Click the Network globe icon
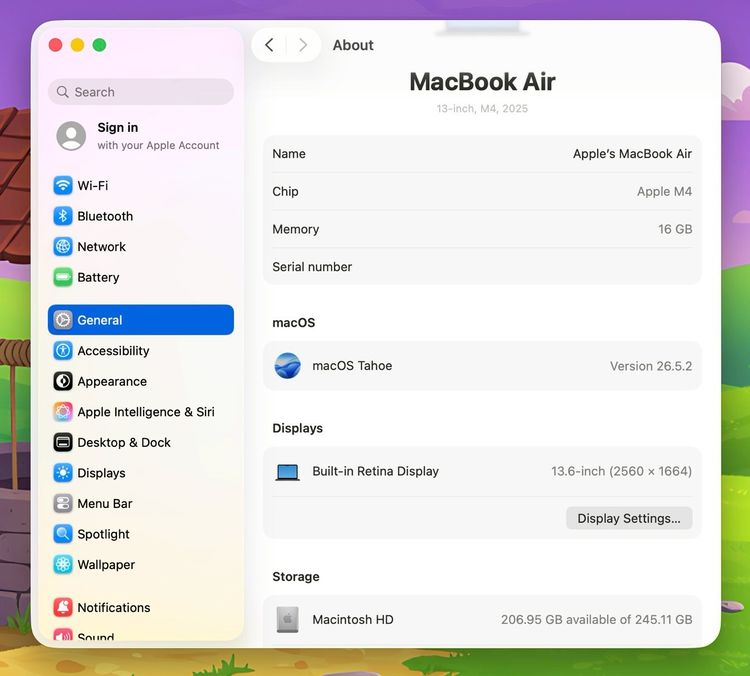The image size is (750, 676). (63, 247)
